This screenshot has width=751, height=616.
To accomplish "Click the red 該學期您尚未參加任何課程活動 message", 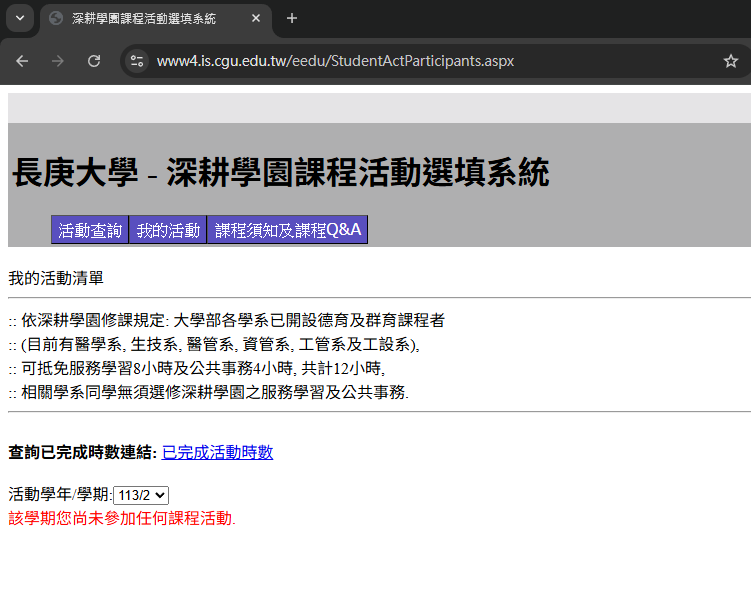I will (x=122, y=518).
